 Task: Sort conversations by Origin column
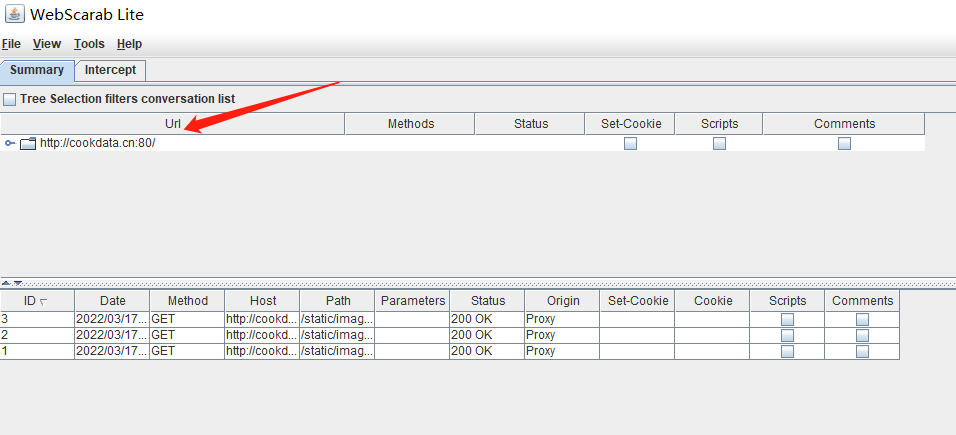pyautogui.click(x=562, y=301)
